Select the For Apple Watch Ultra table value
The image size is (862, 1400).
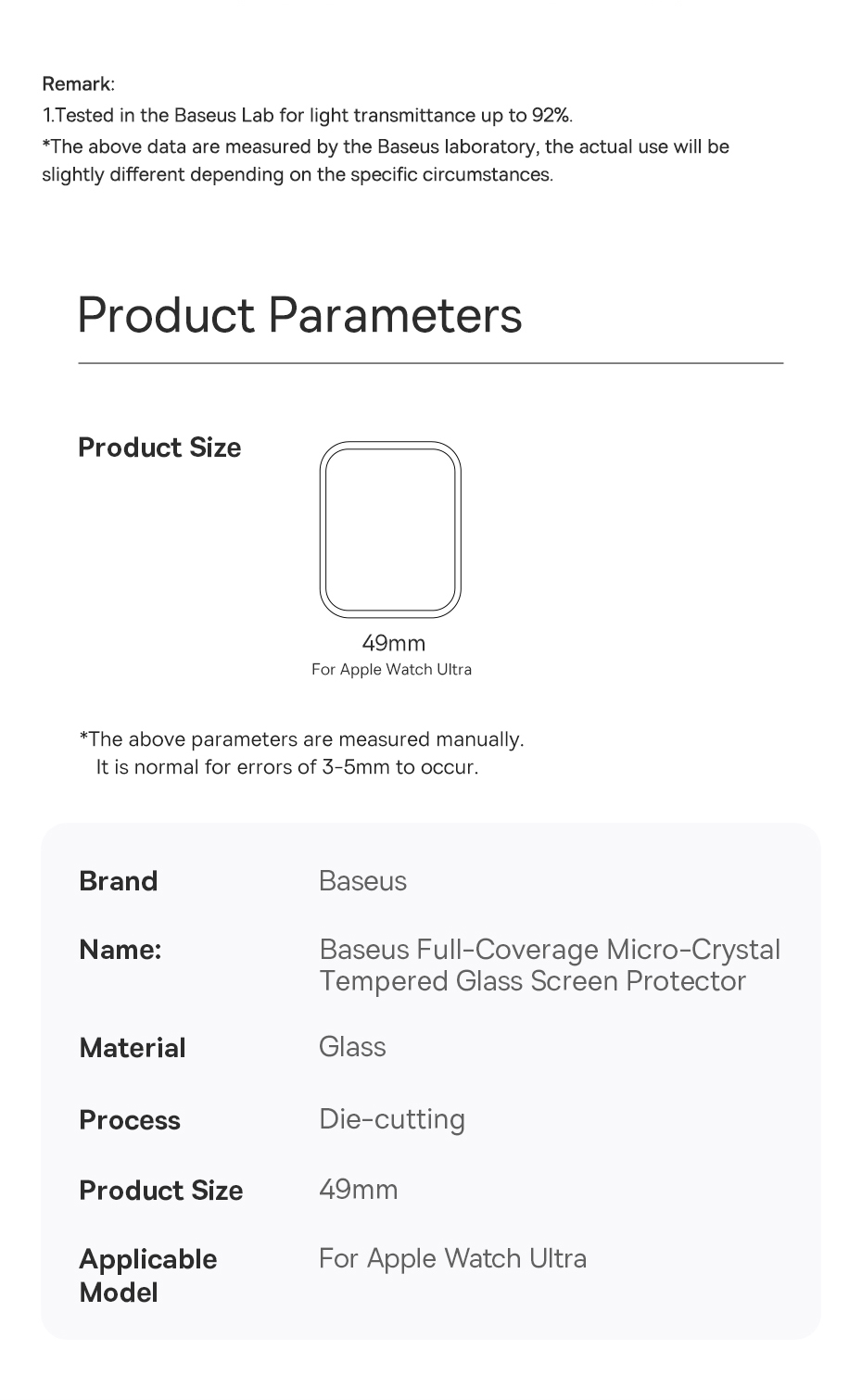452,1258
